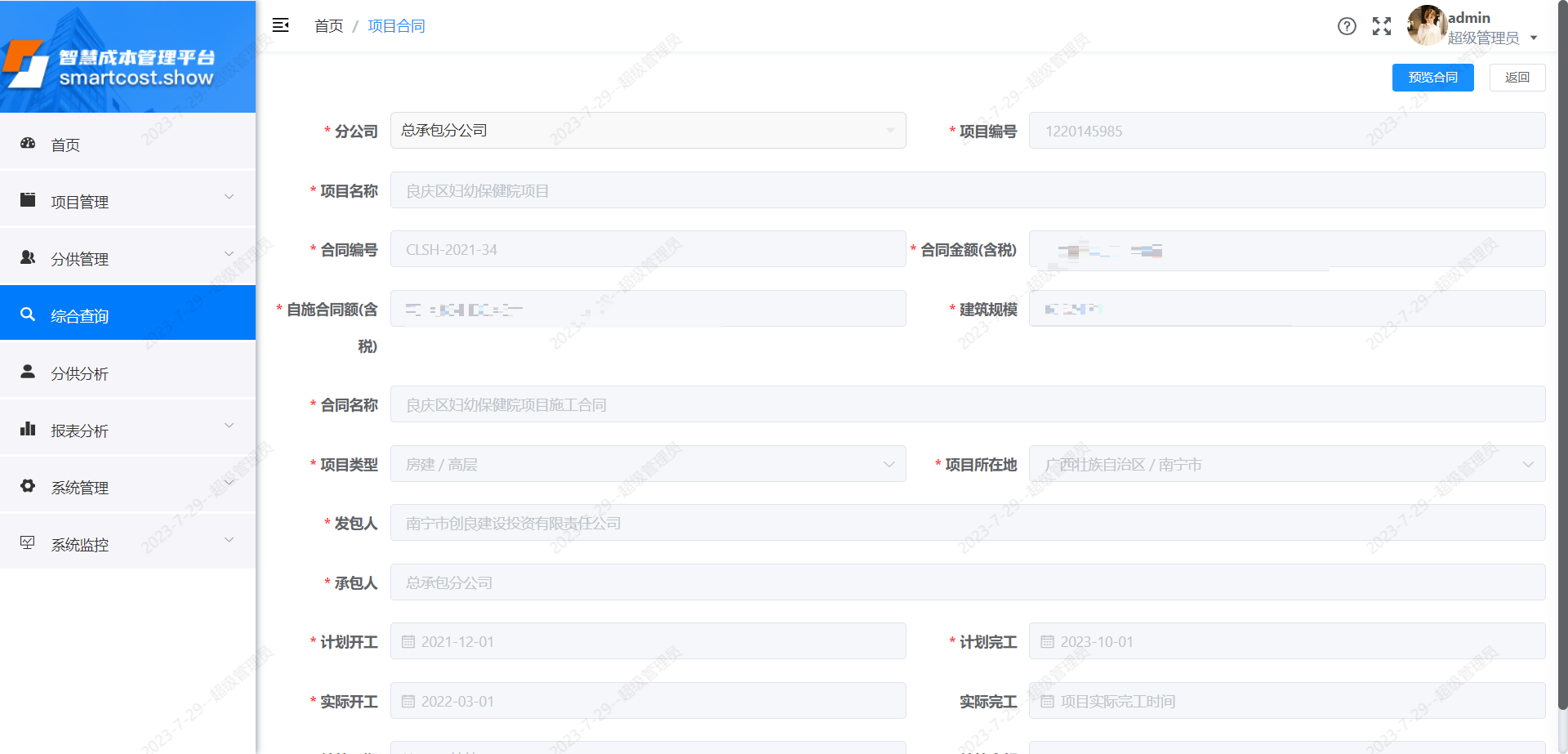Collapse the sidebar using the hamburger icon

(281, 25)
